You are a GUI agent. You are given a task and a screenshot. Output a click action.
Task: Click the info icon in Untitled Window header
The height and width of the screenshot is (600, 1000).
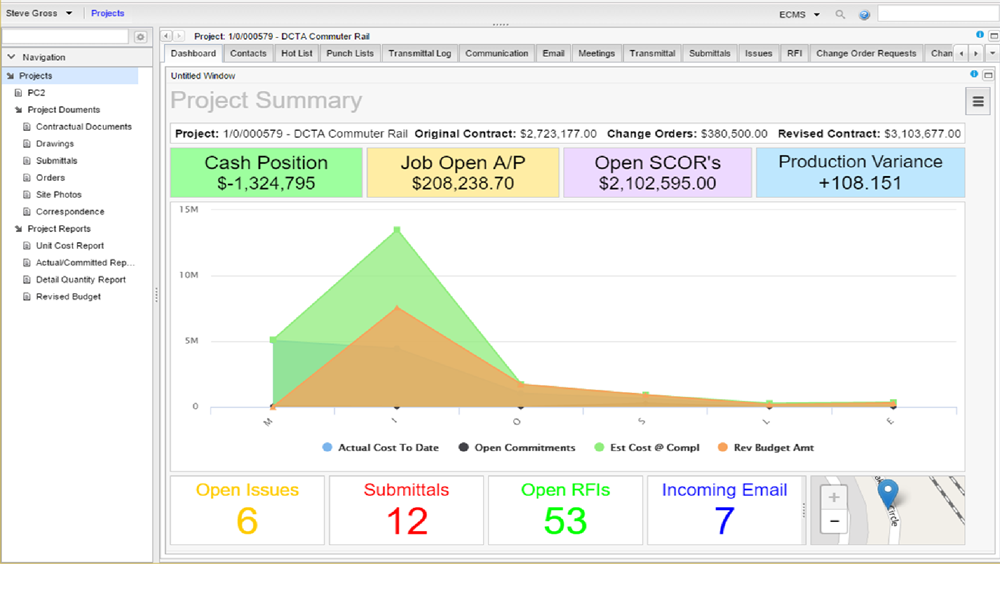[974, 75]
